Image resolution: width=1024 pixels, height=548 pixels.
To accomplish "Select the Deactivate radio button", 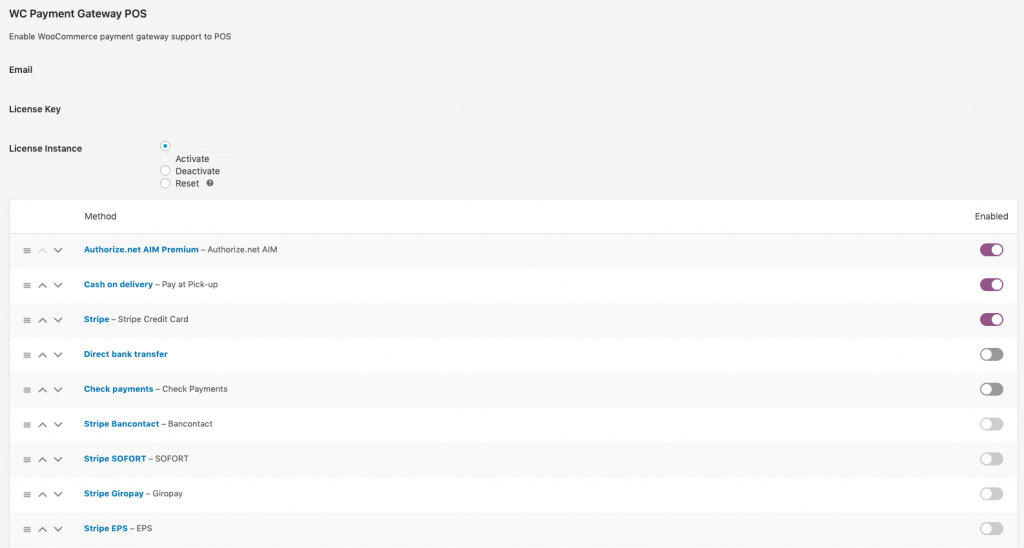I will click(x=166, y=171).
